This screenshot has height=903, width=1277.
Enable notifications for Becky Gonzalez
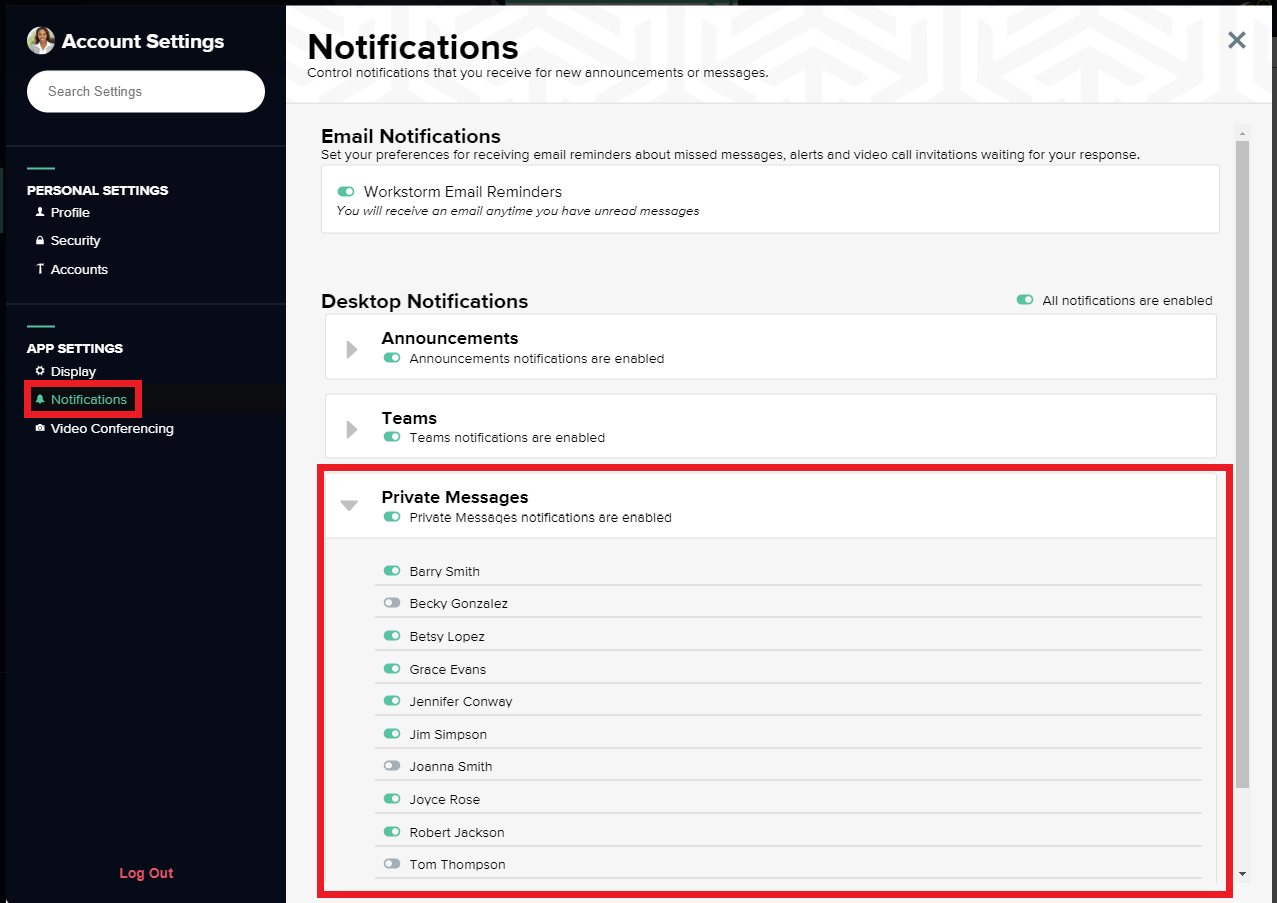pyautogui.click(x=392, y=603)
